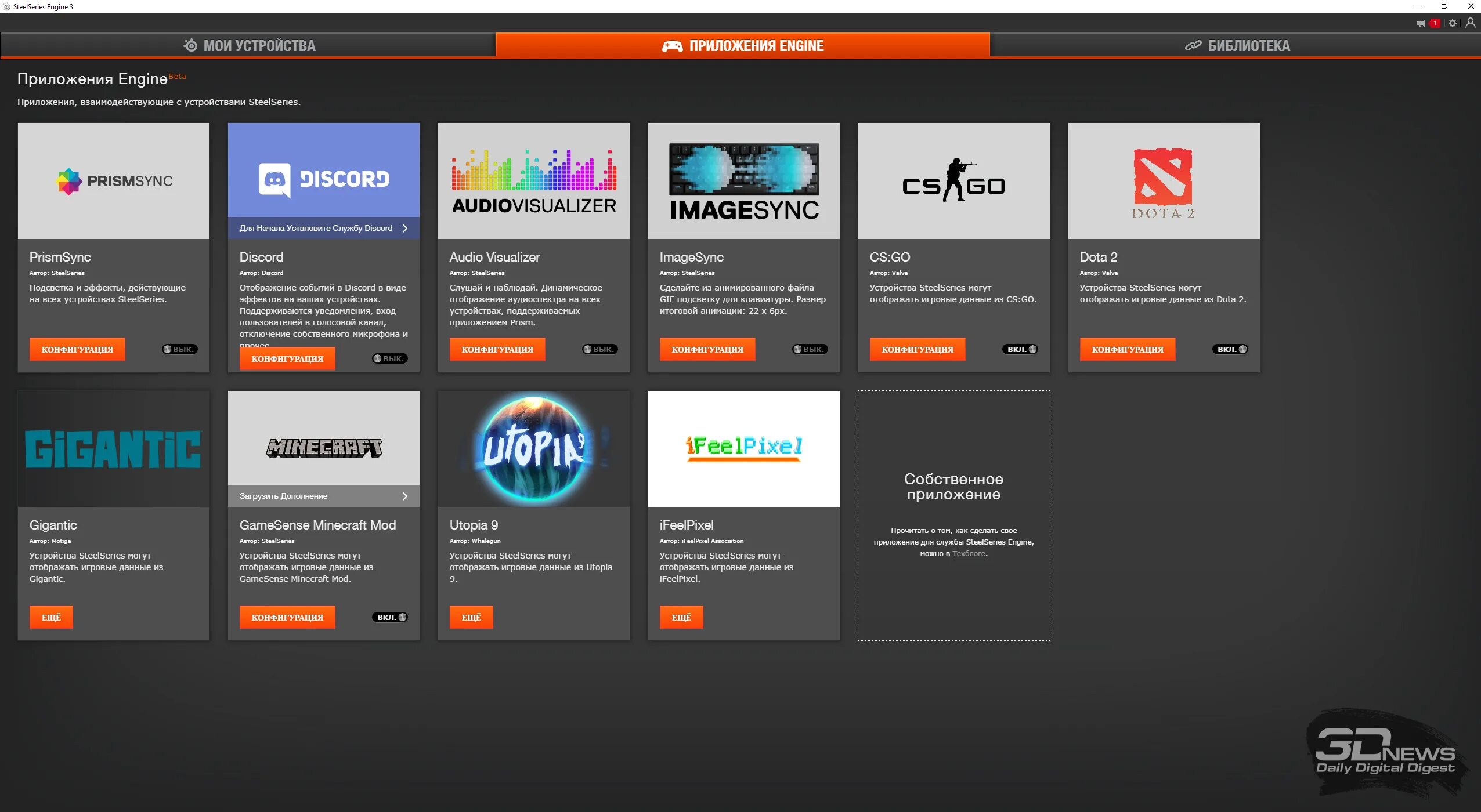Open Minecraft 'Загрузить Дополнение' chevron
1481x812 pixels.
tap(405, 496)
